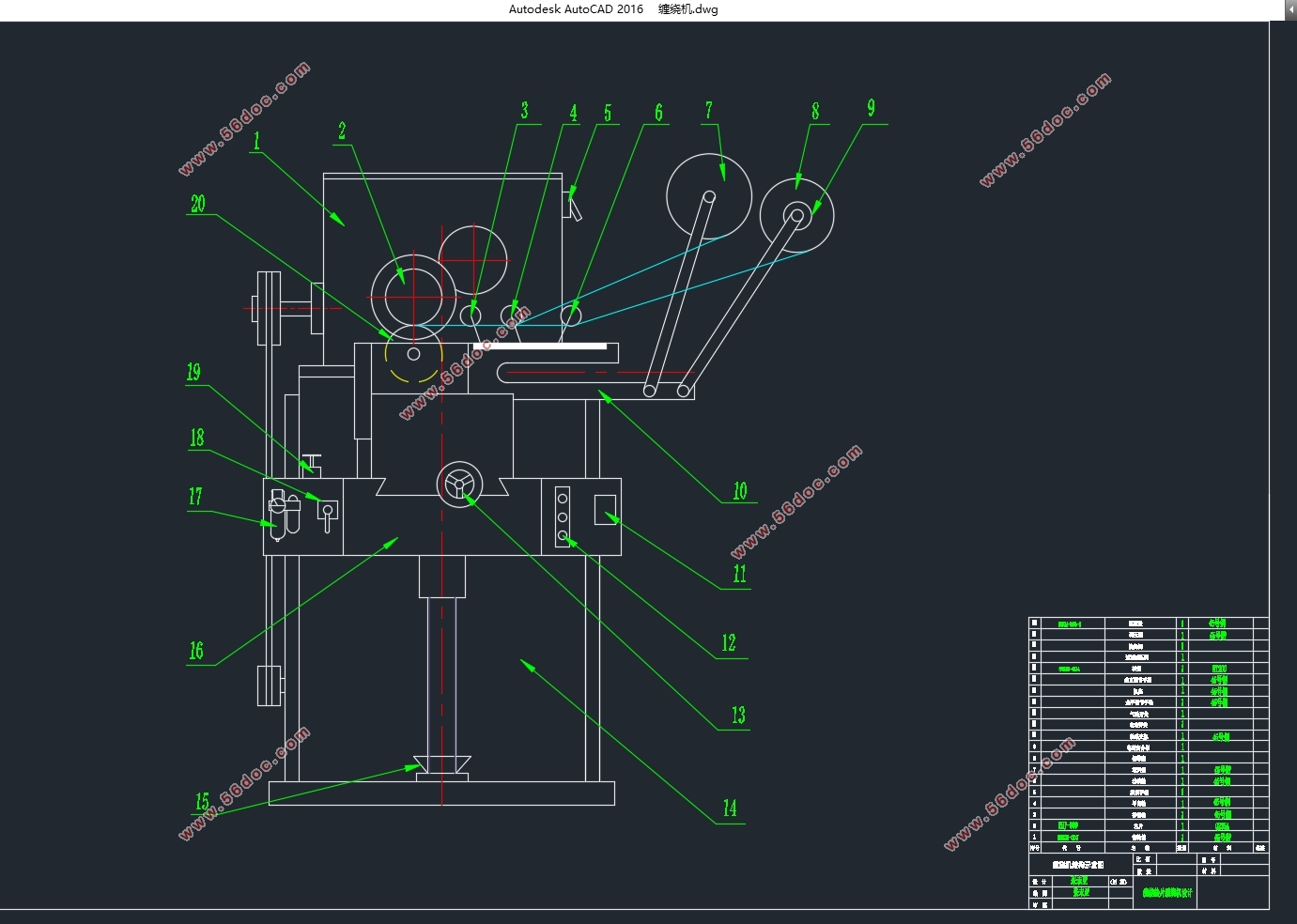
Task: Select the handwheel symbol marked 13
Action: (x=460, y=485)
